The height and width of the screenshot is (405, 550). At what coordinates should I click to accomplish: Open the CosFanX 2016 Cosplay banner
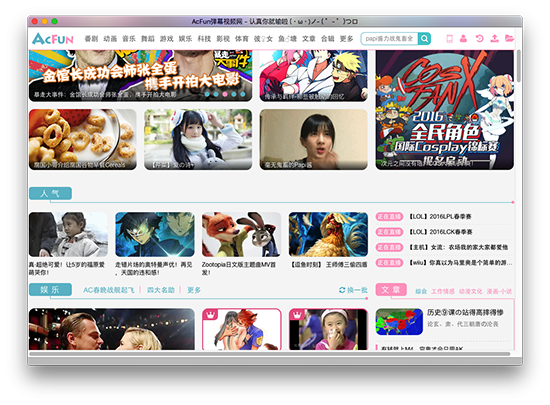click(x=444, y=110)
